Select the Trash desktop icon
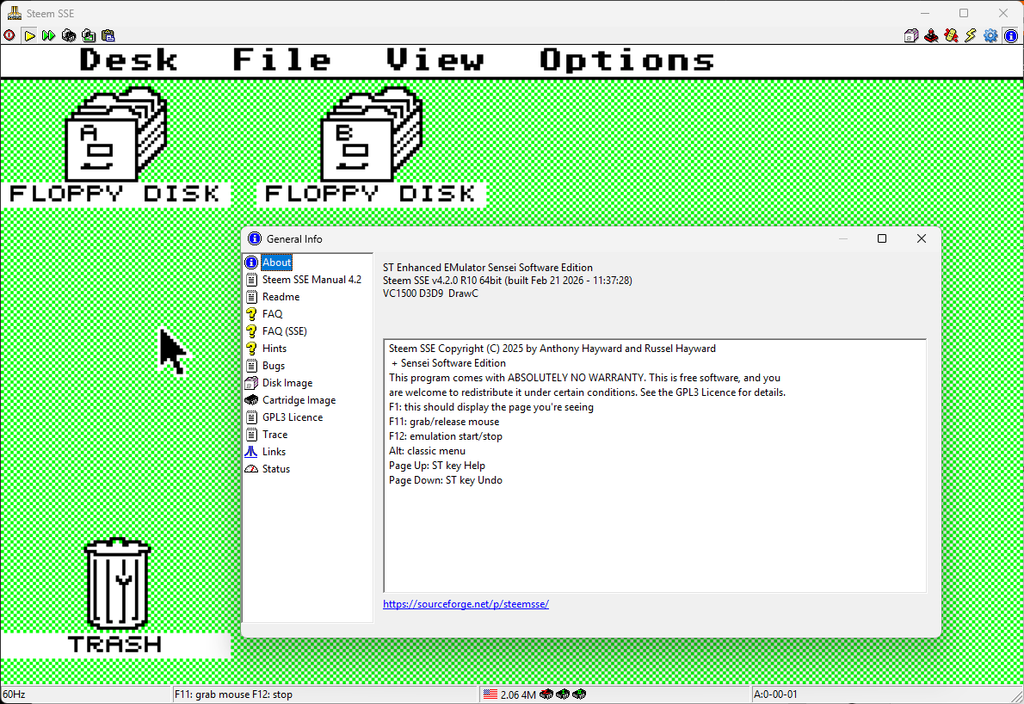The image size is (1024, 704). click(116, 583)
